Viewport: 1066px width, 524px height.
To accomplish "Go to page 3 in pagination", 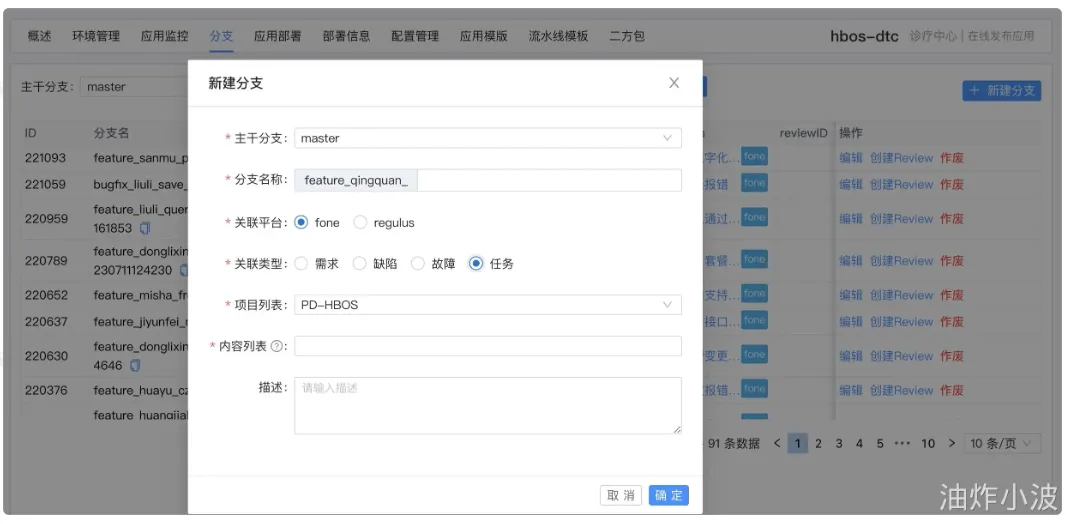I will tap(839, 444).
